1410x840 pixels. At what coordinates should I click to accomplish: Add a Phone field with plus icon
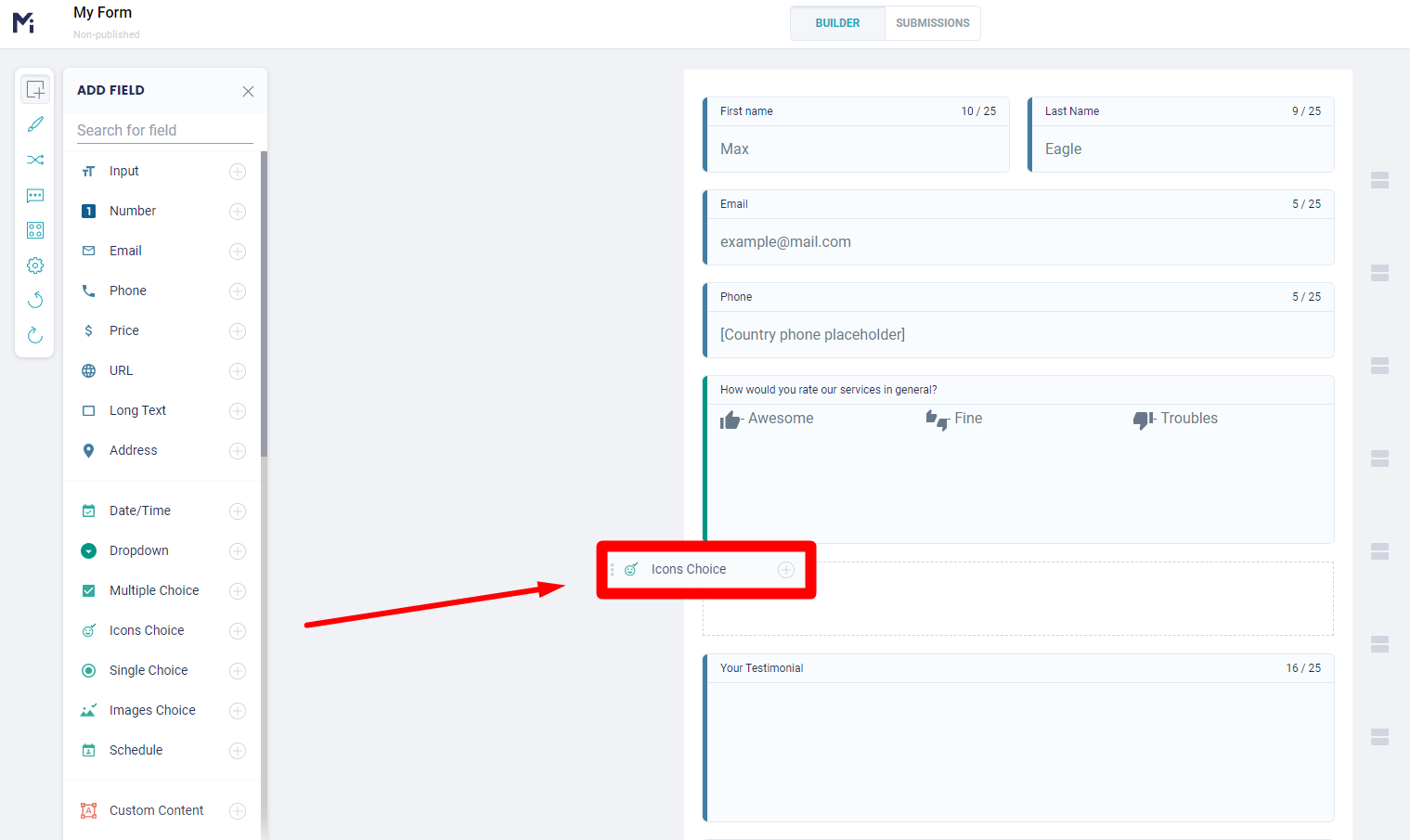pyautogui.click(x=238, y=291)
